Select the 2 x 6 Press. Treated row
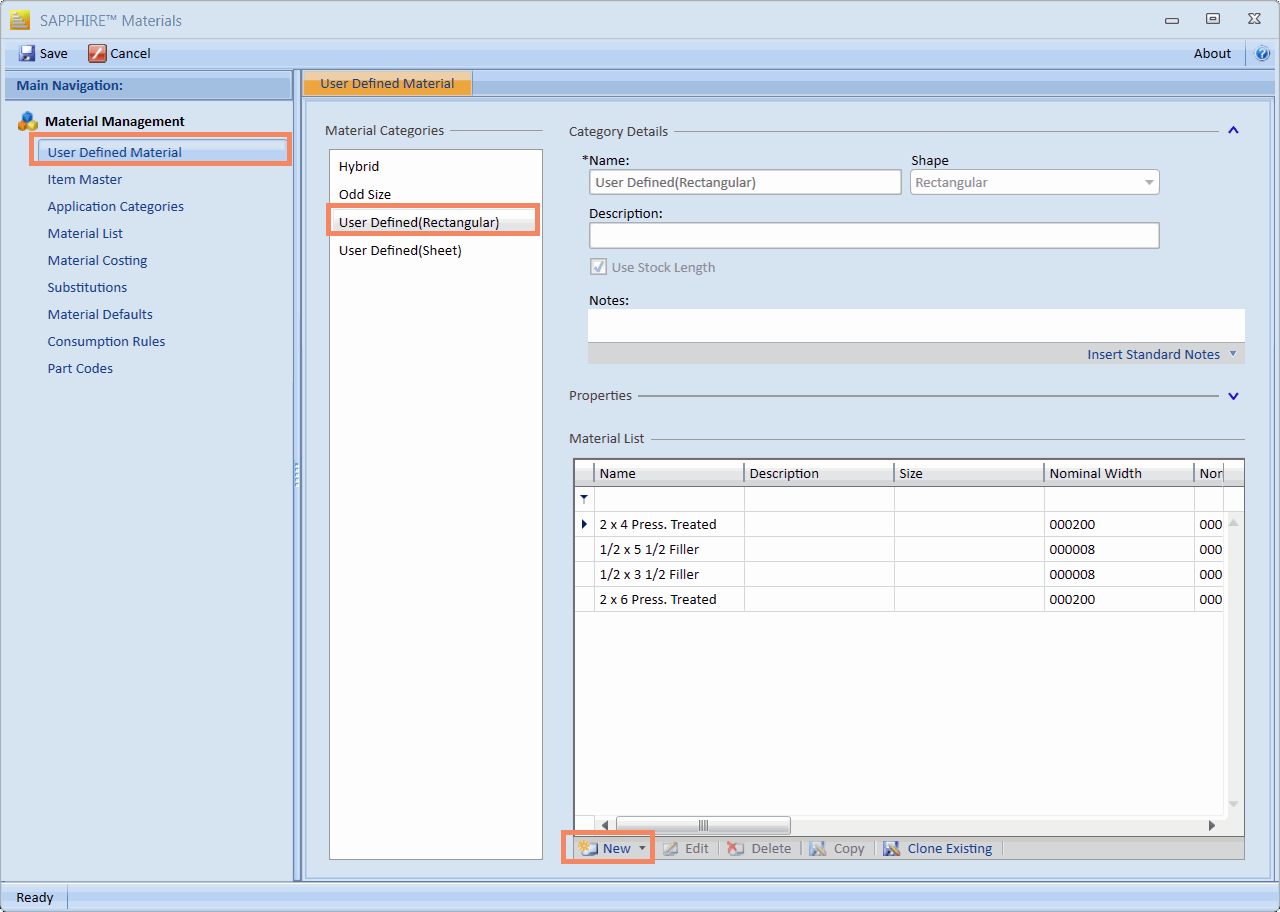This screenshot has height=912, width=1280. [x=899, y=599]
